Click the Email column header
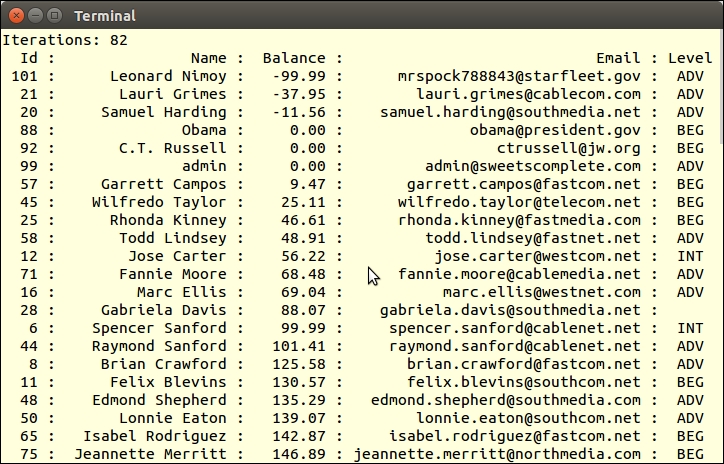 click(618, 58)
